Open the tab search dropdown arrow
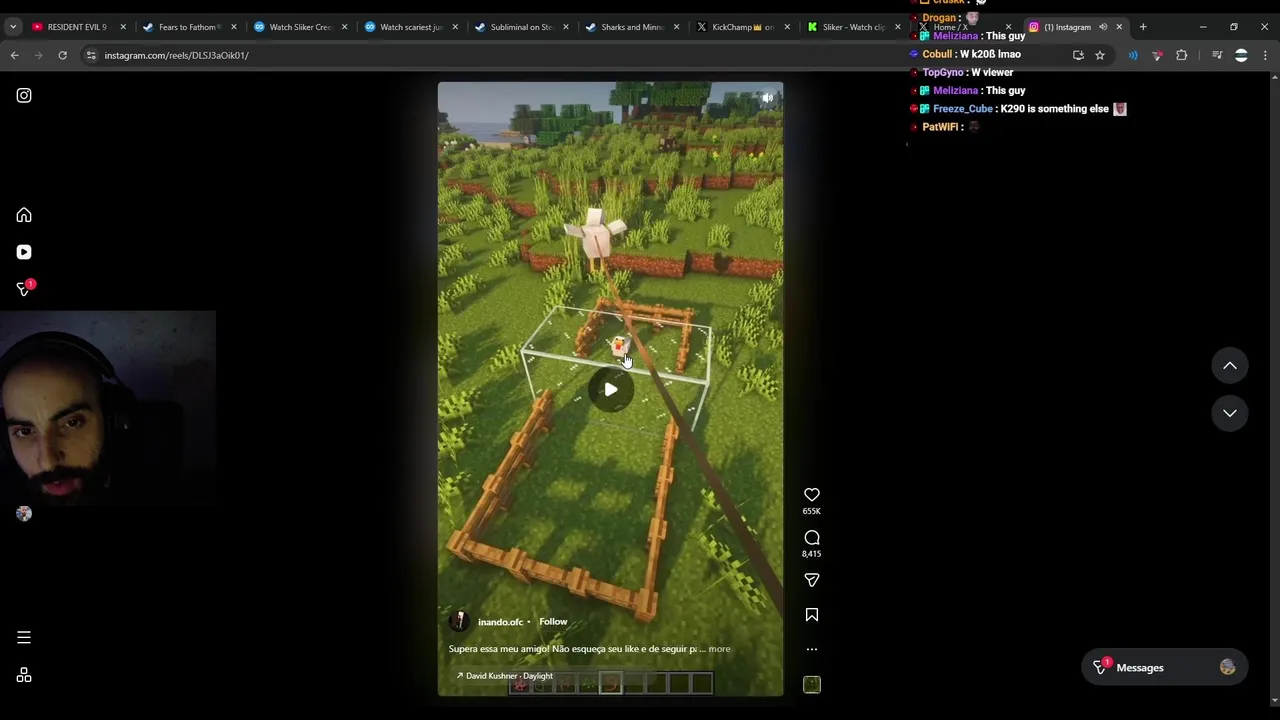Image resolution: width=1280 pixels, height=720 pixels. point(11,27)
